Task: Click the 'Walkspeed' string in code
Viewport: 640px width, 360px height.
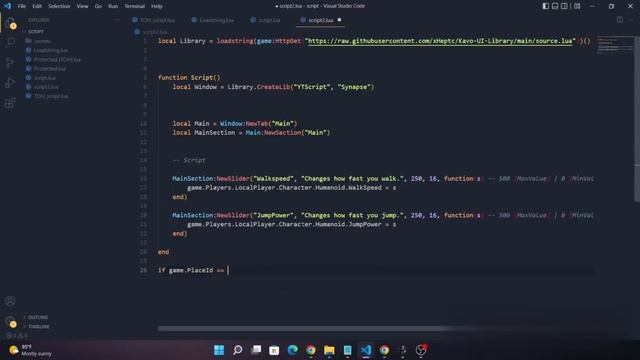Action: (273, 178)
